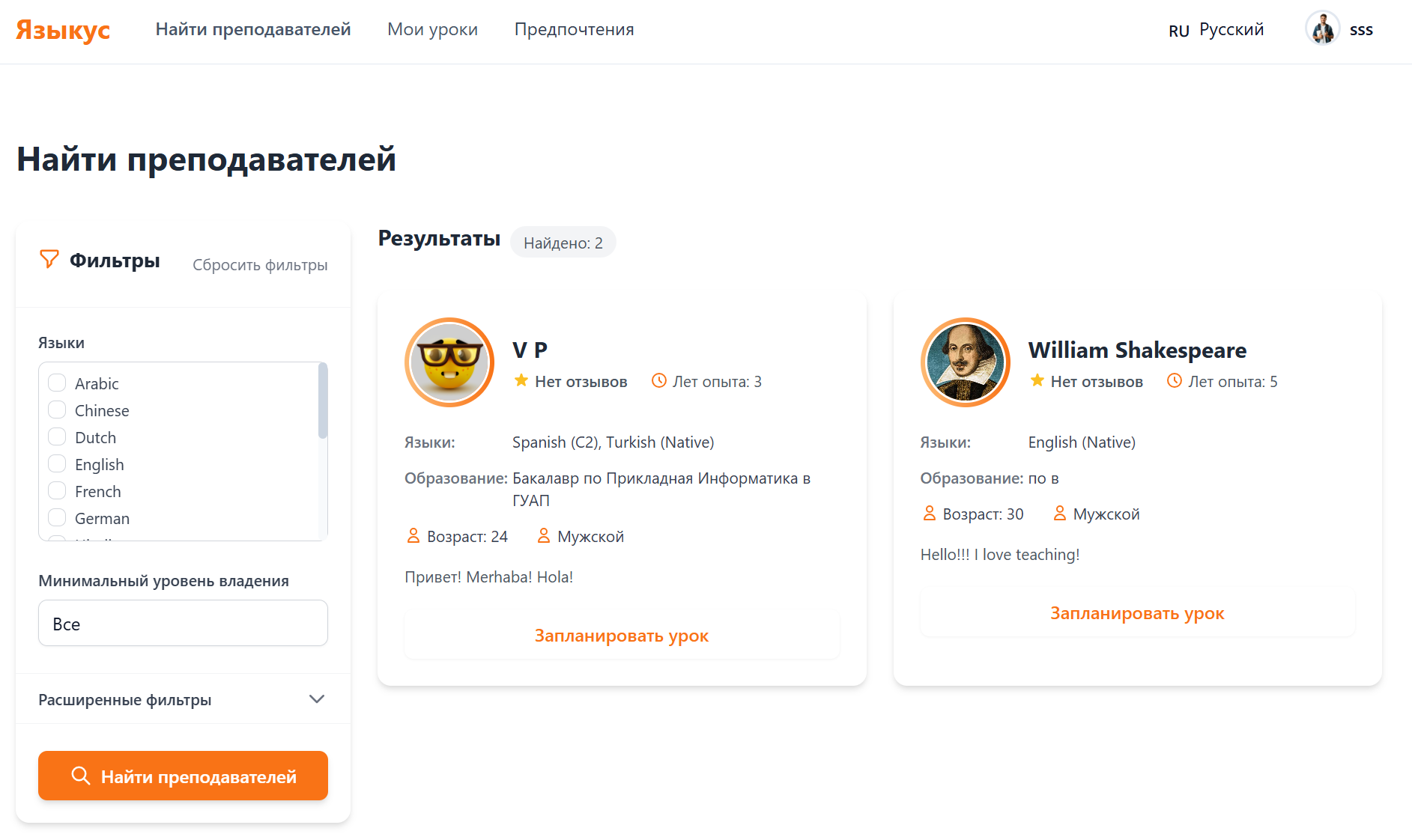Click the languages list scrollbar
This screenshot has height=840, width=1412.
tap(323, 401)
